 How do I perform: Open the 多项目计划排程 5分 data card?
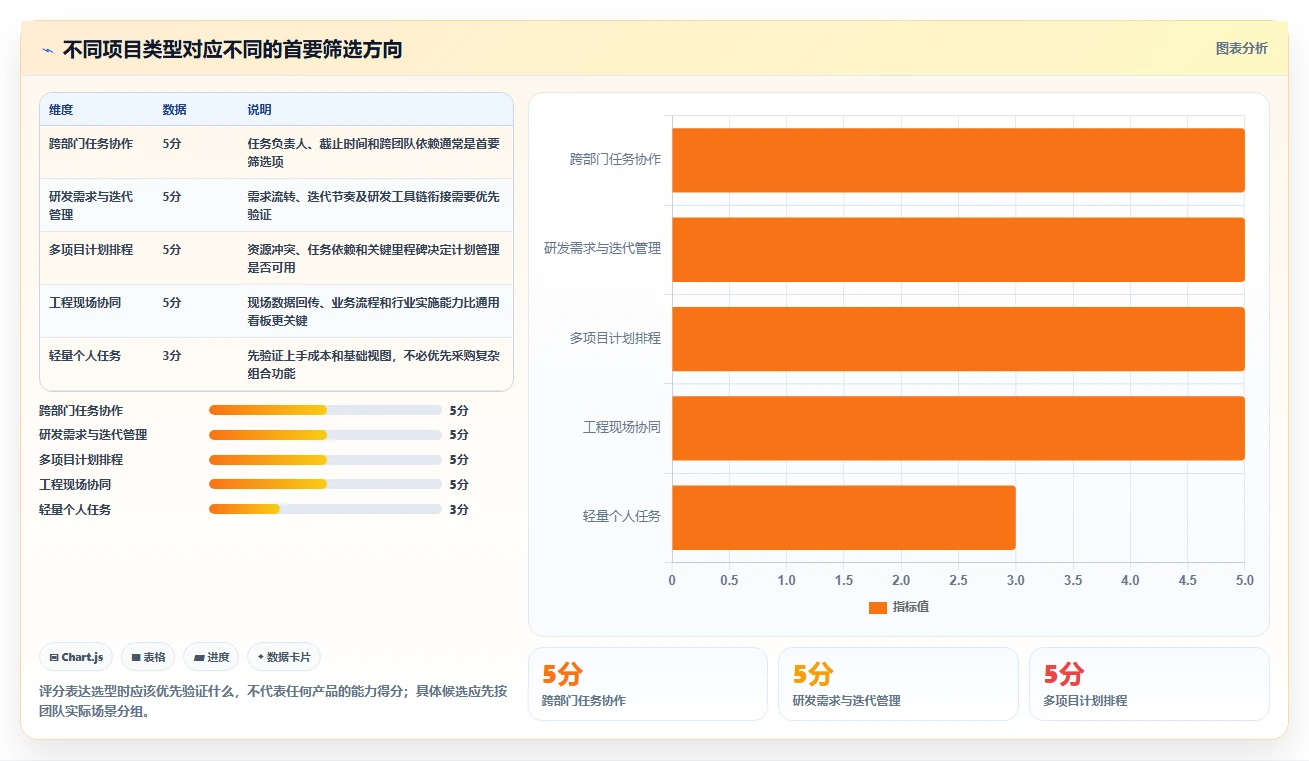1149,684
